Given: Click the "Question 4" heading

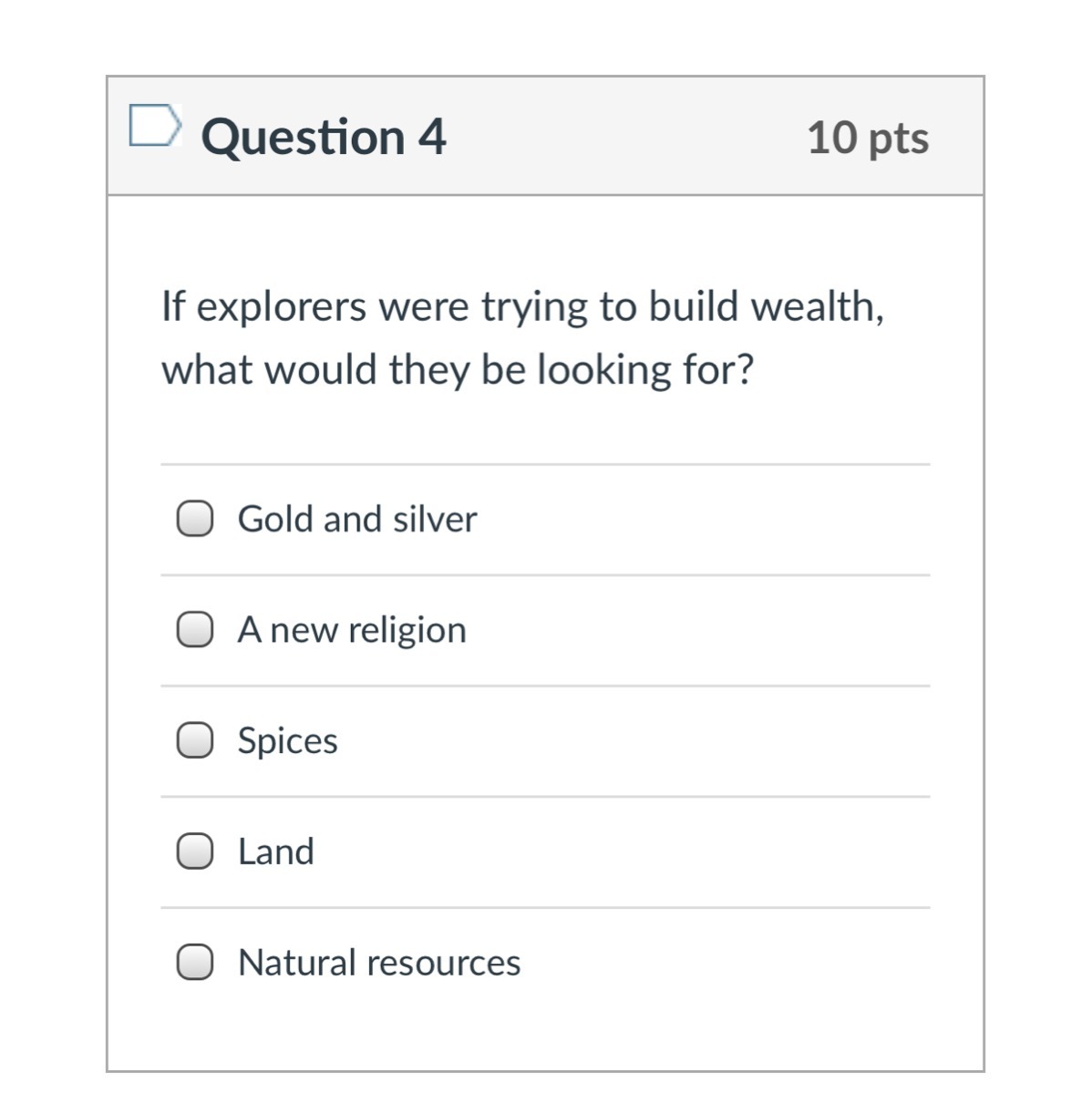Looking at the screenshot, I should 324,138.
